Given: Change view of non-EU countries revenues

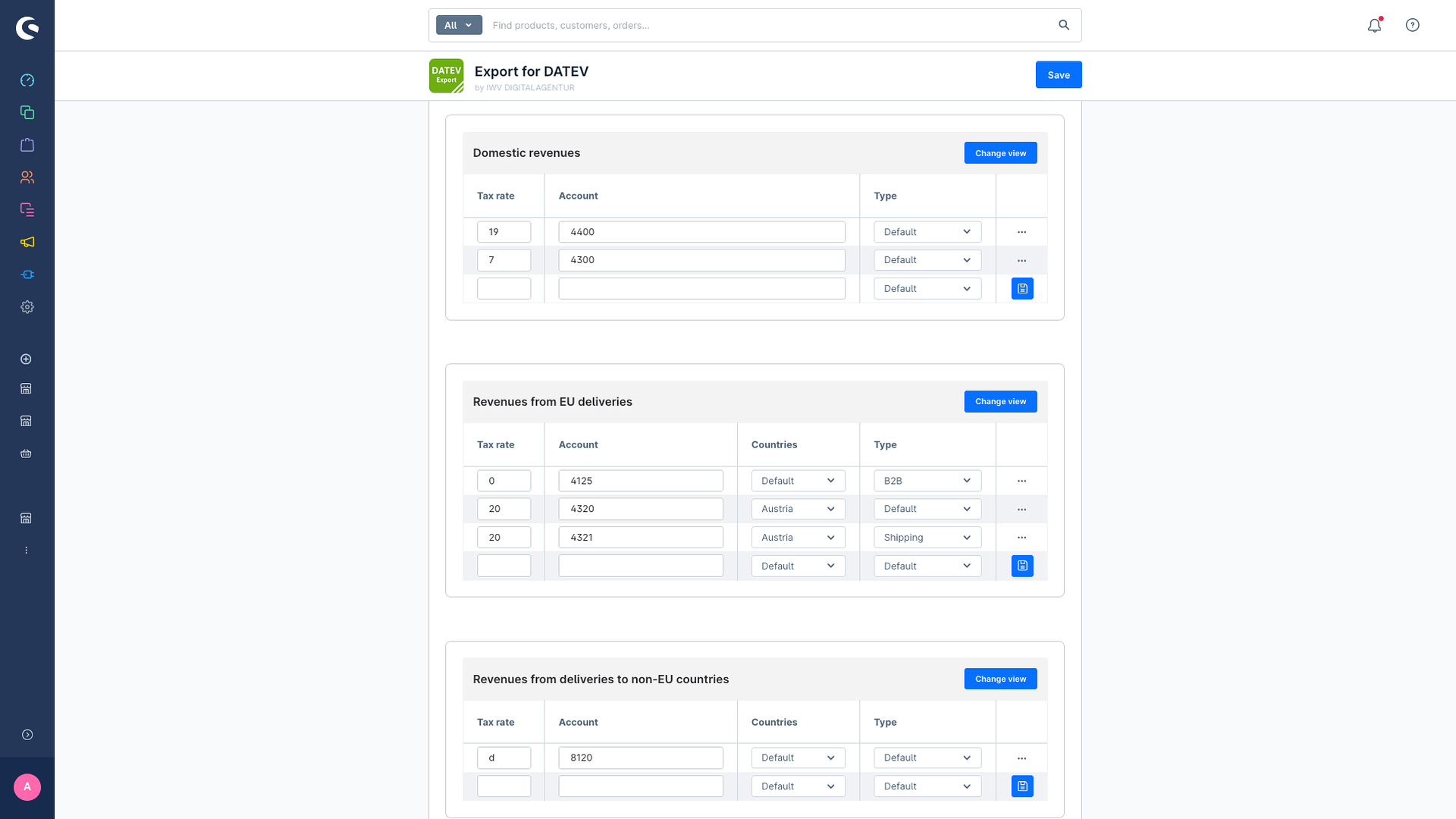Looking at the screenshot, I should pos(1000,679).
